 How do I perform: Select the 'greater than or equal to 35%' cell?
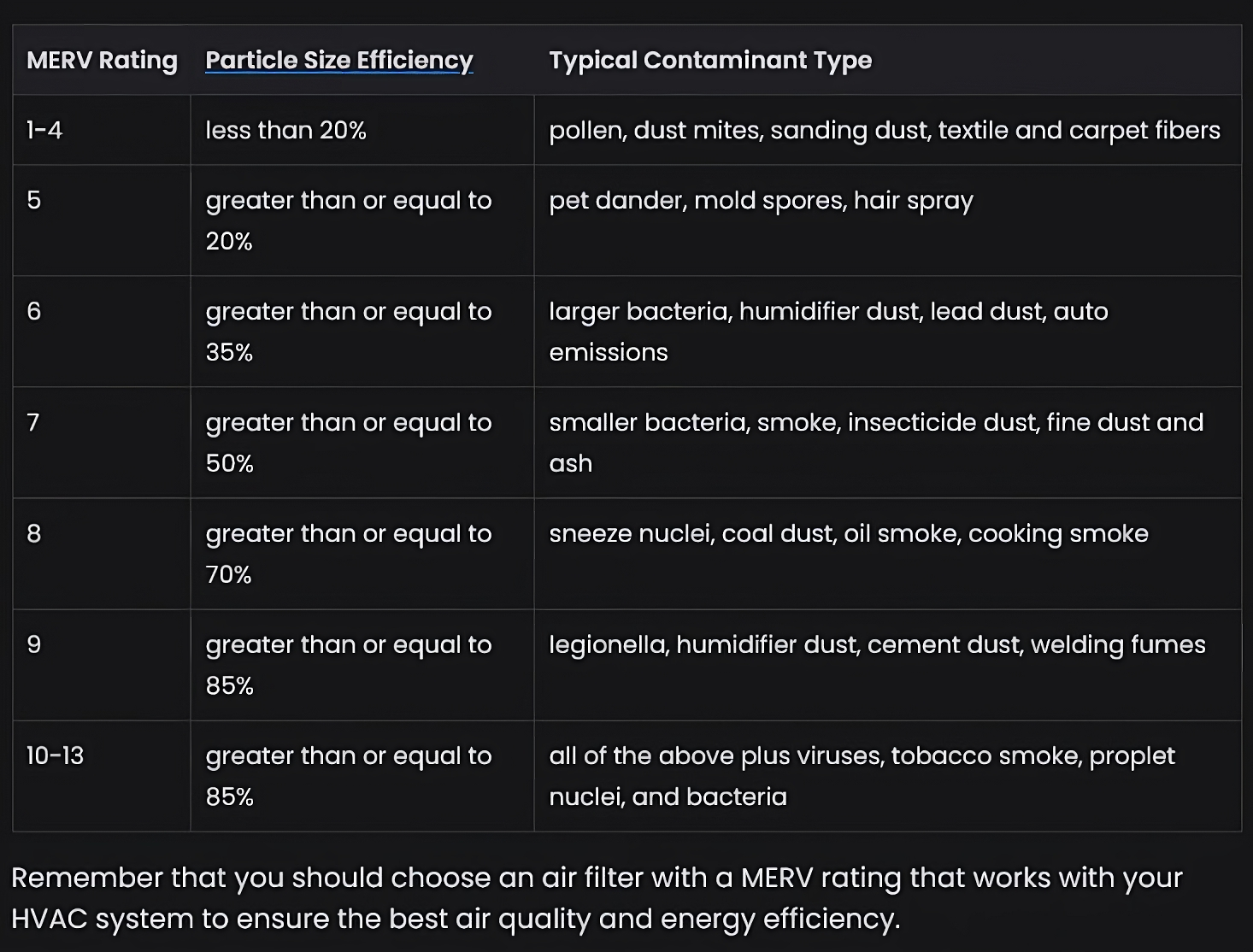pos(348,332)
